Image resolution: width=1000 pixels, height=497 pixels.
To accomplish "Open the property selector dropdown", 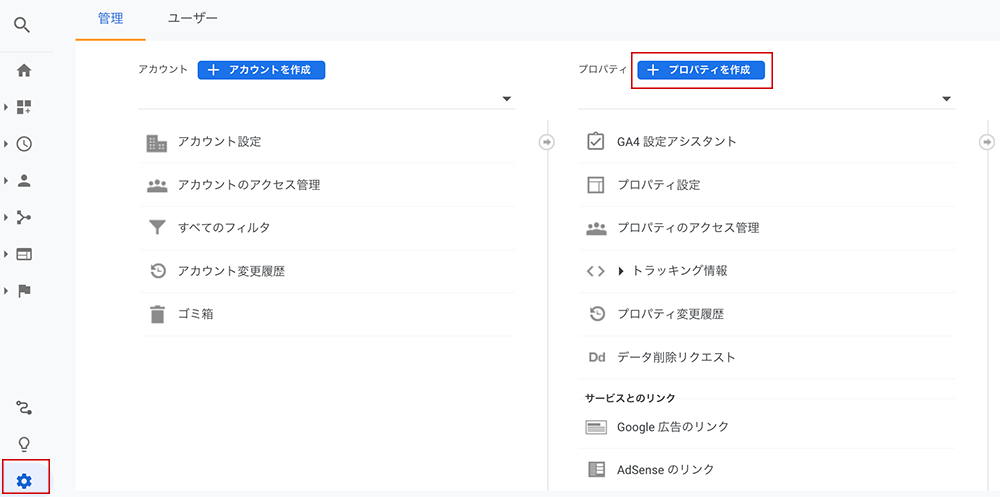I will (767, 100).
